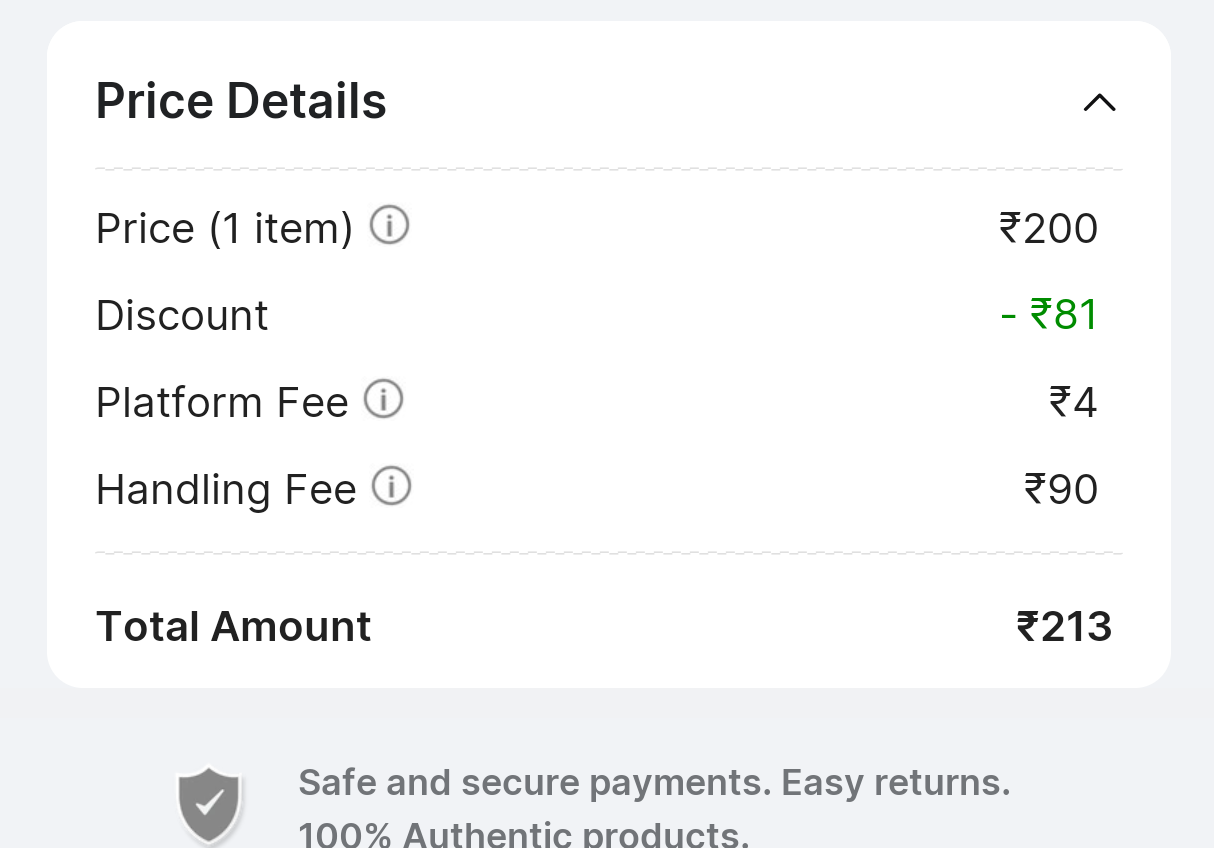Tap the Platform Fee label text
This screenshot has width=1214, height=848.
point(222,403)
